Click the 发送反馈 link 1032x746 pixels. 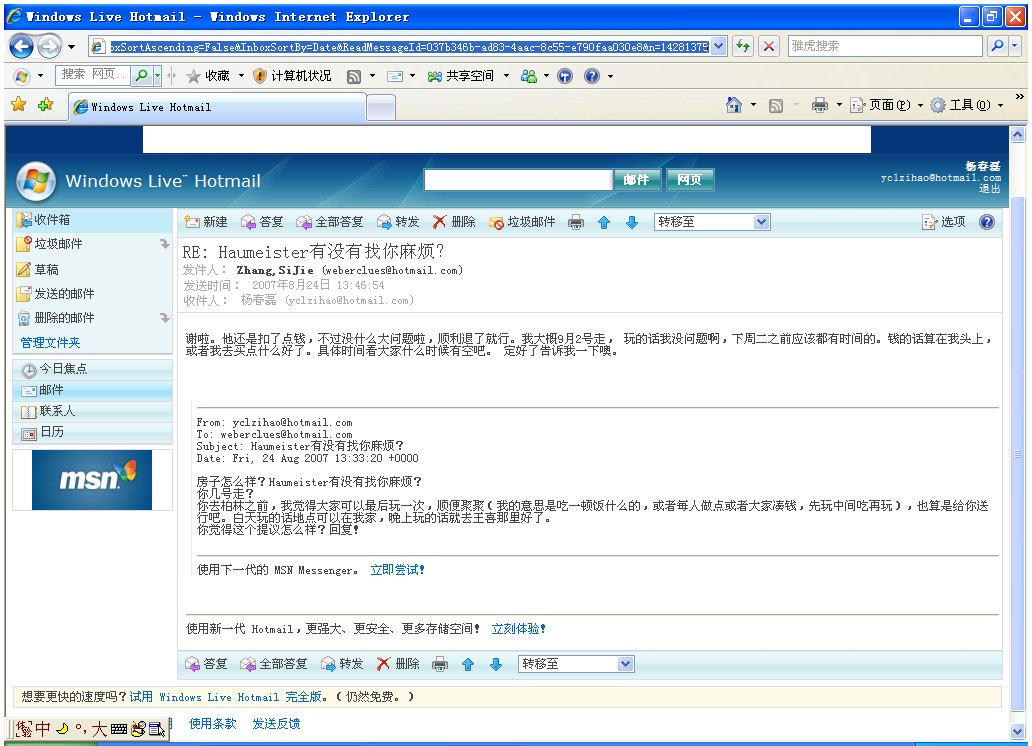(x=276, y=724)
